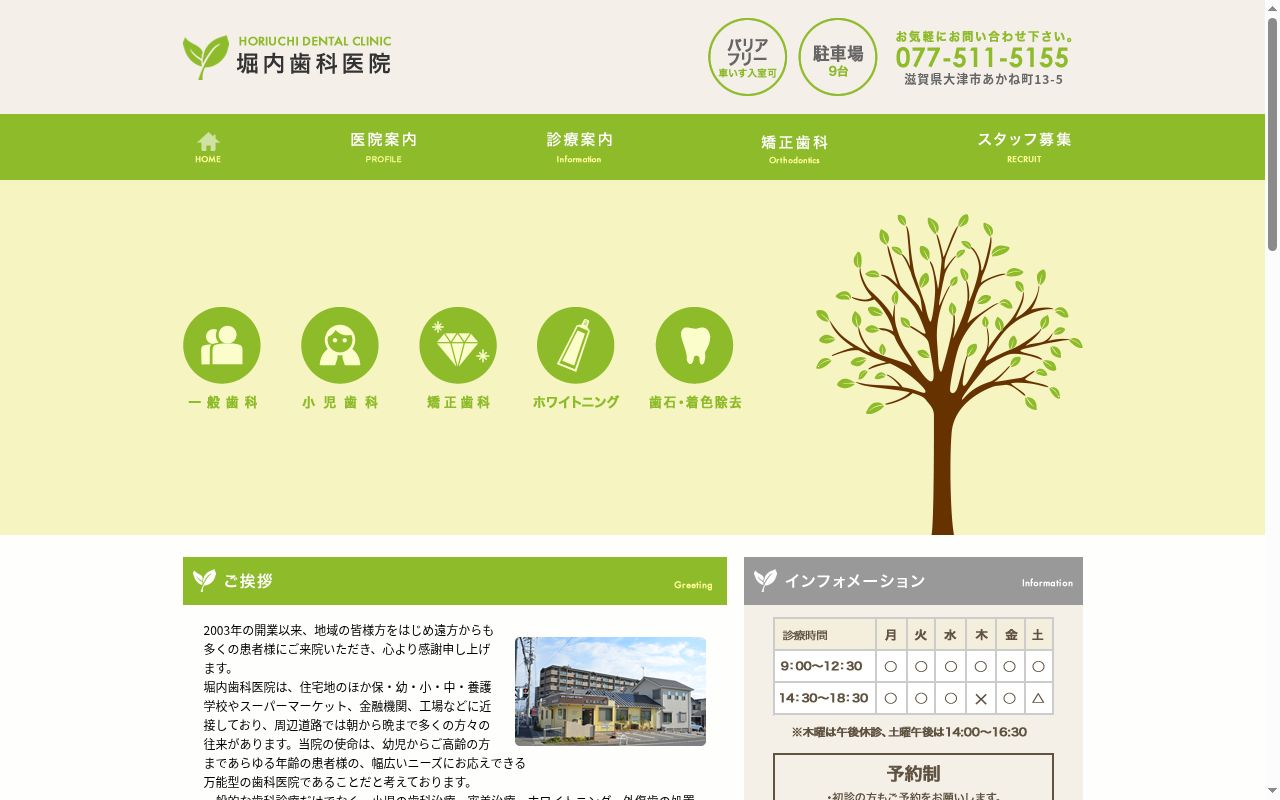Image resolution: width=1280 pixels, height=800 pixels.
Task: Click the 堀内歯科医院 clinic name text
Action: pos(313,63)
